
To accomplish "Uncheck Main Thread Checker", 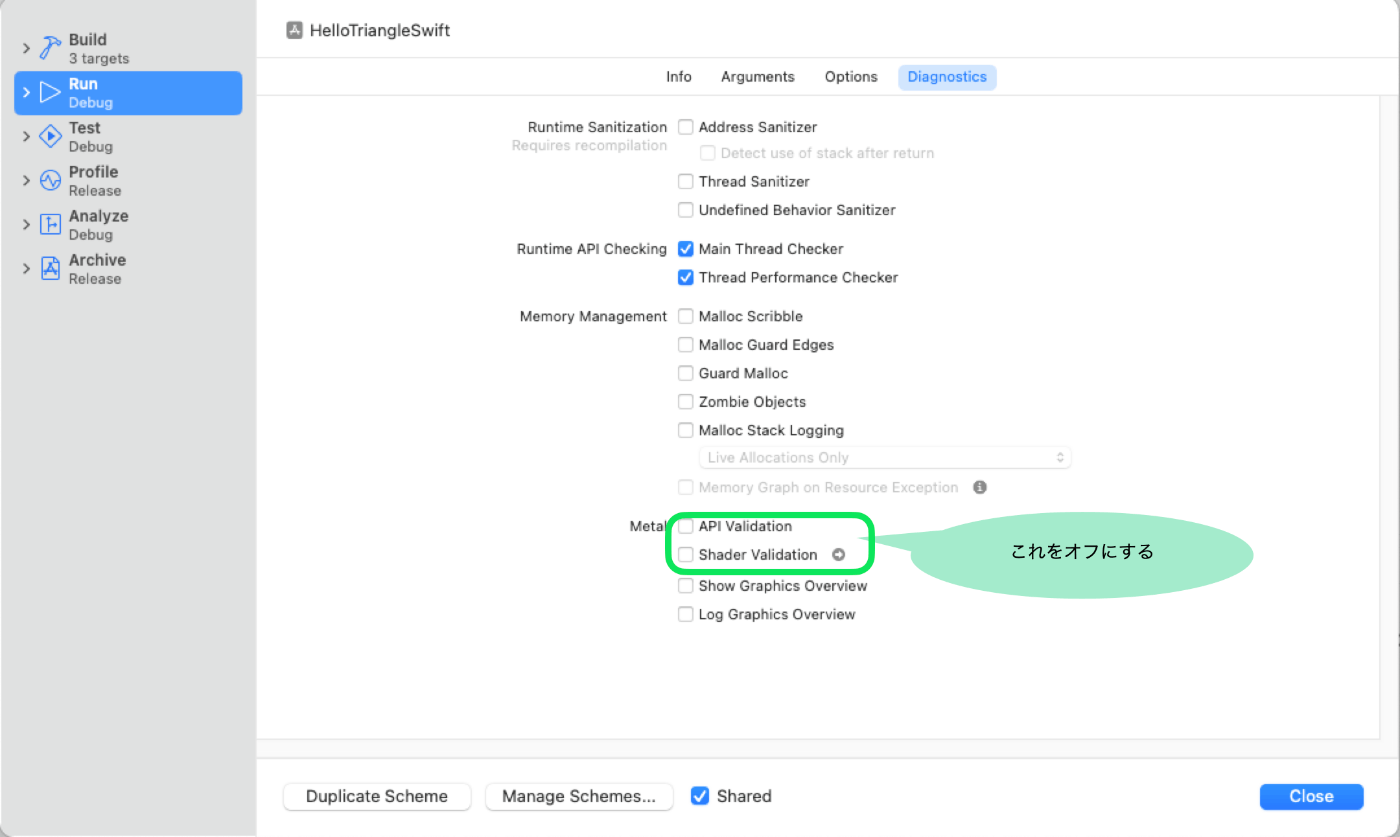I will 686,249.
